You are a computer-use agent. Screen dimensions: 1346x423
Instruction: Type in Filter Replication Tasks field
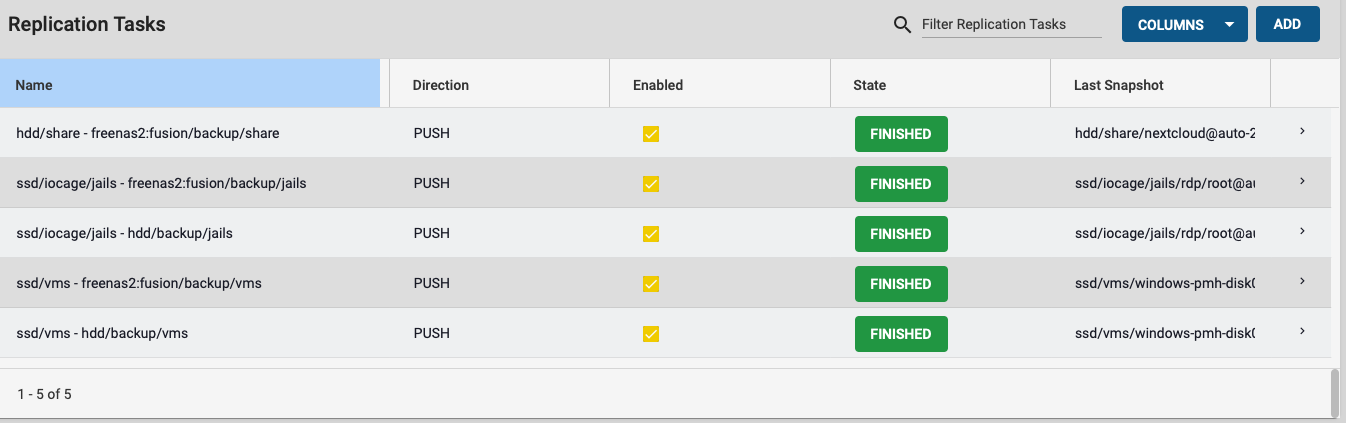(1011, 25)
